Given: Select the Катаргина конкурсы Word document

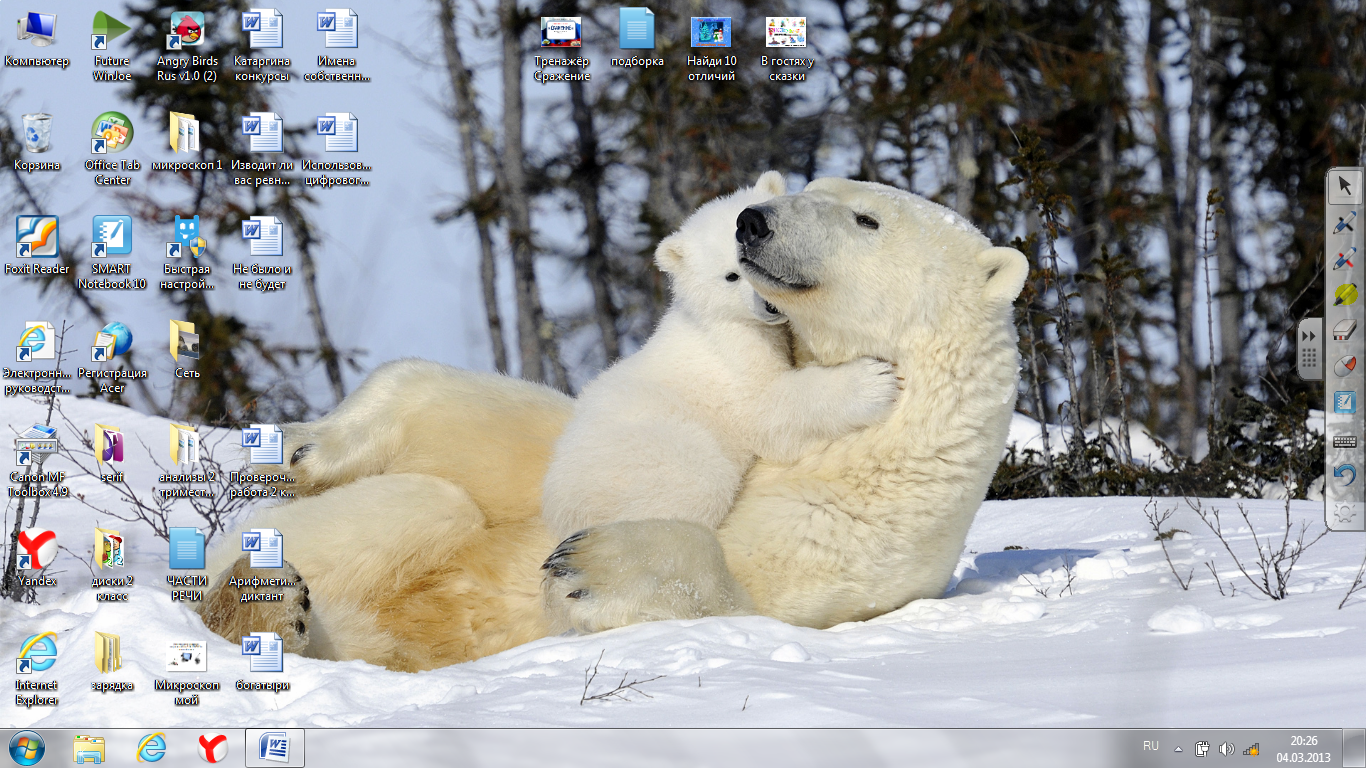Looking at the screenshot, I should pos(262,47).
